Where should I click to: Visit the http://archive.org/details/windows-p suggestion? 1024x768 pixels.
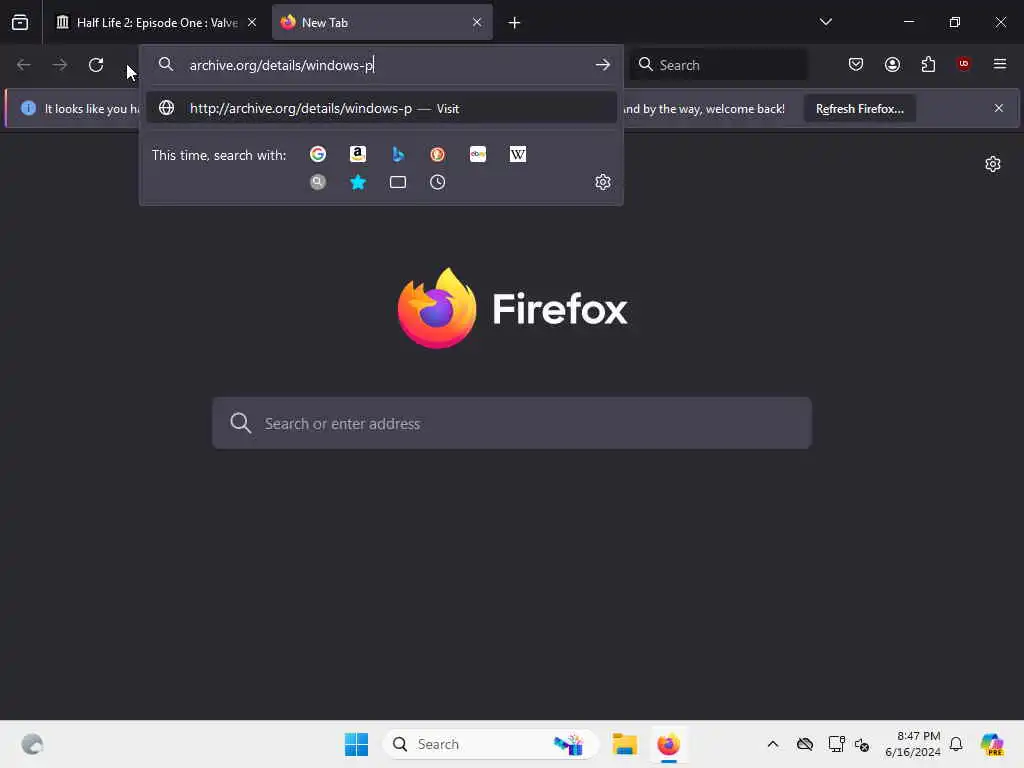381,108
